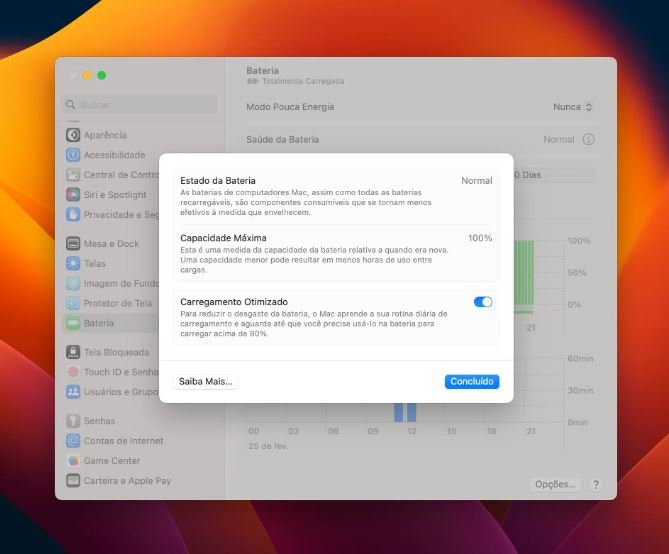The height and width of the screenshot is (554, 669).
Task: Click the Imagem de Fundo icon
Action: (73, 283)
